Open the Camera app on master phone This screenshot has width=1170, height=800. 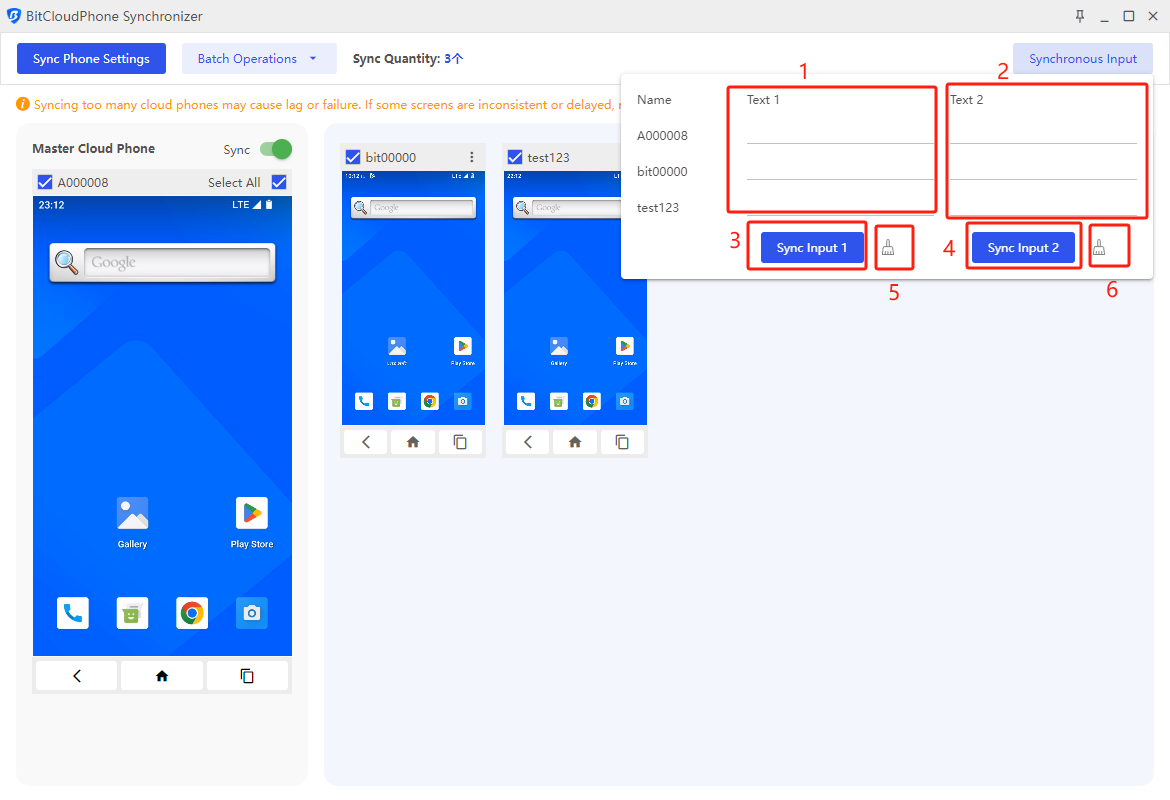click(252, 613)
